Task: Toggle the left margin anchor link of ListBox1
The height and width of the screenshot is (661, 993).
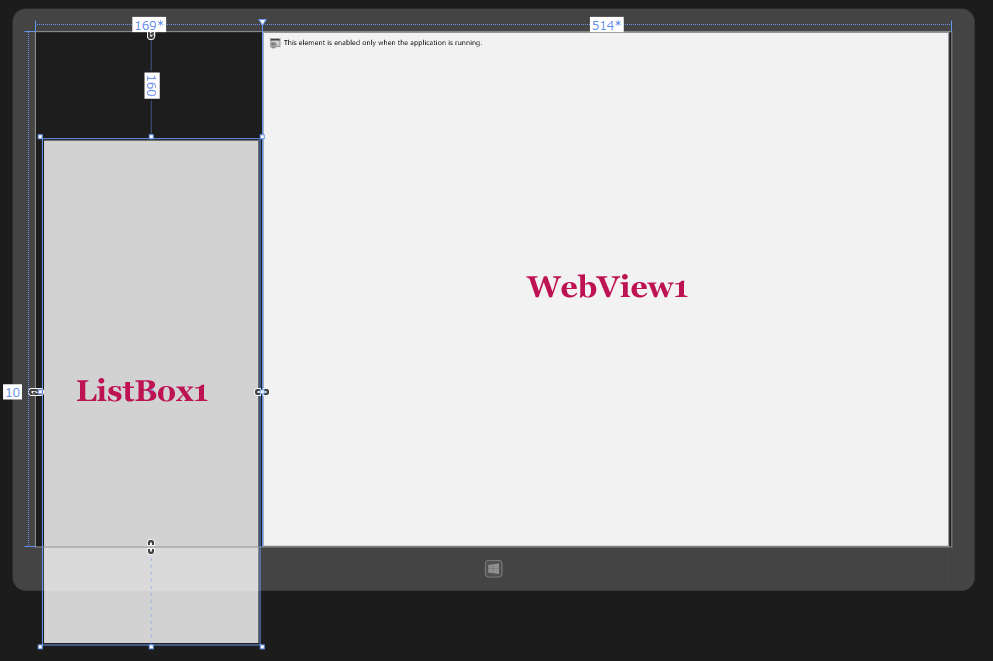Action: tap(35, 392)
